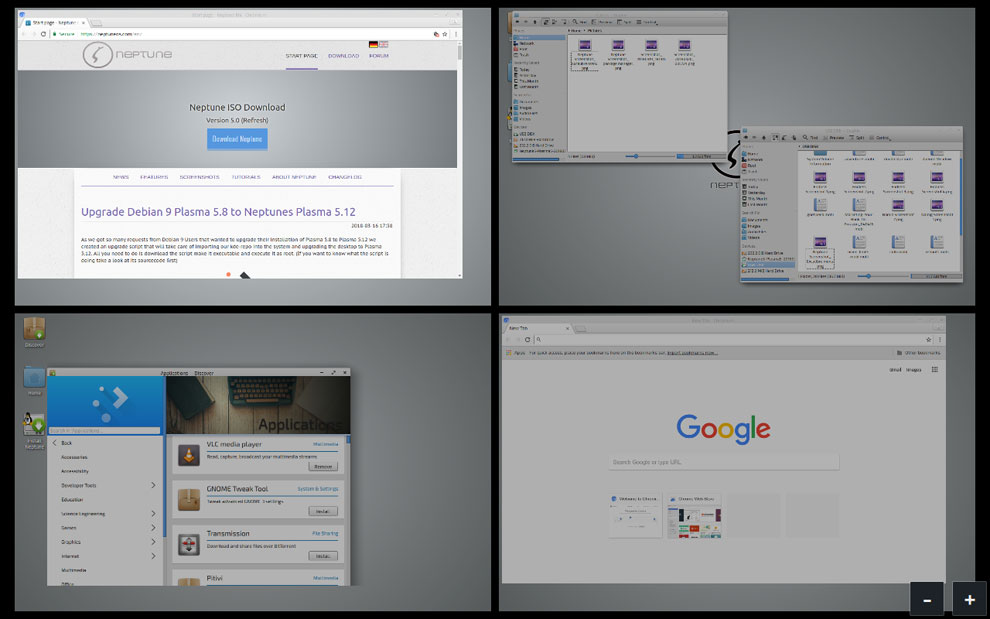Screen dimensions: 990x619
Task: Open the Install Neptune desktop icon
Action: tap(34, 430)
